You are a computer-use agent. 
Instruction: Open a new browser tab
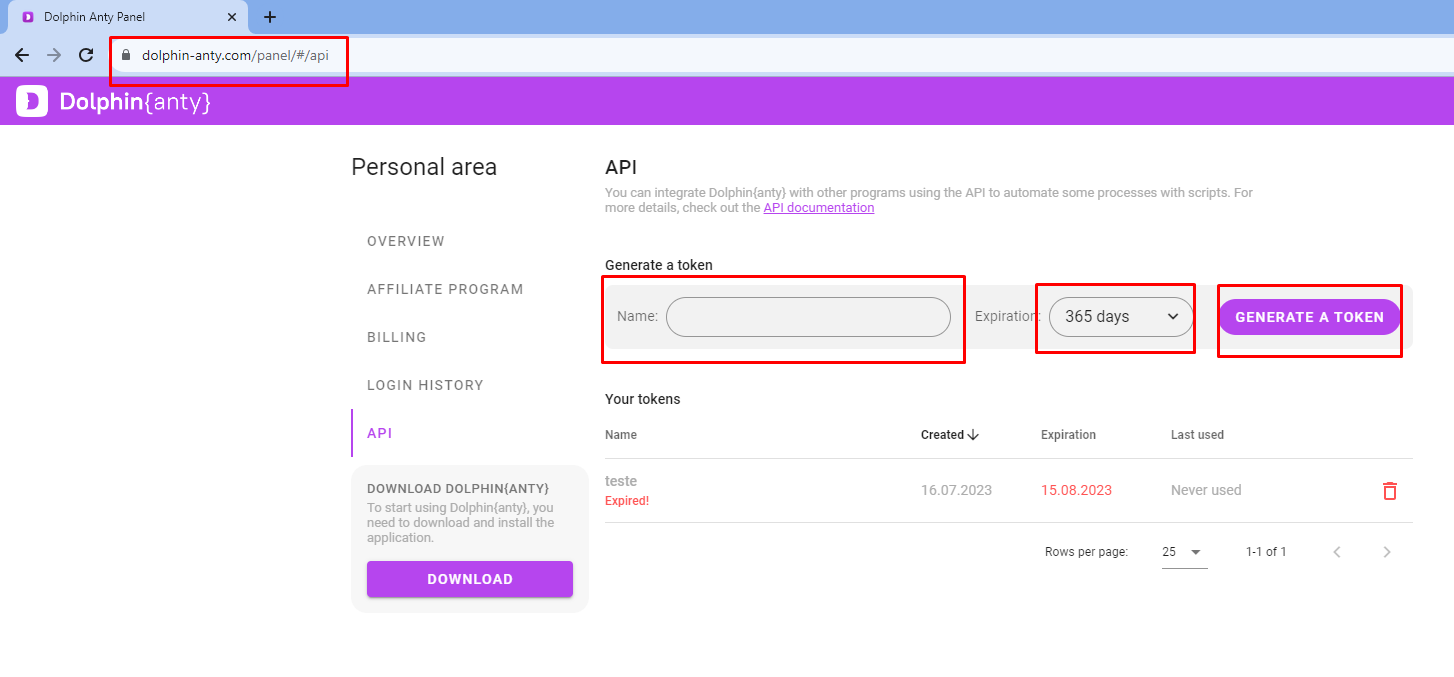coord(270,17)
